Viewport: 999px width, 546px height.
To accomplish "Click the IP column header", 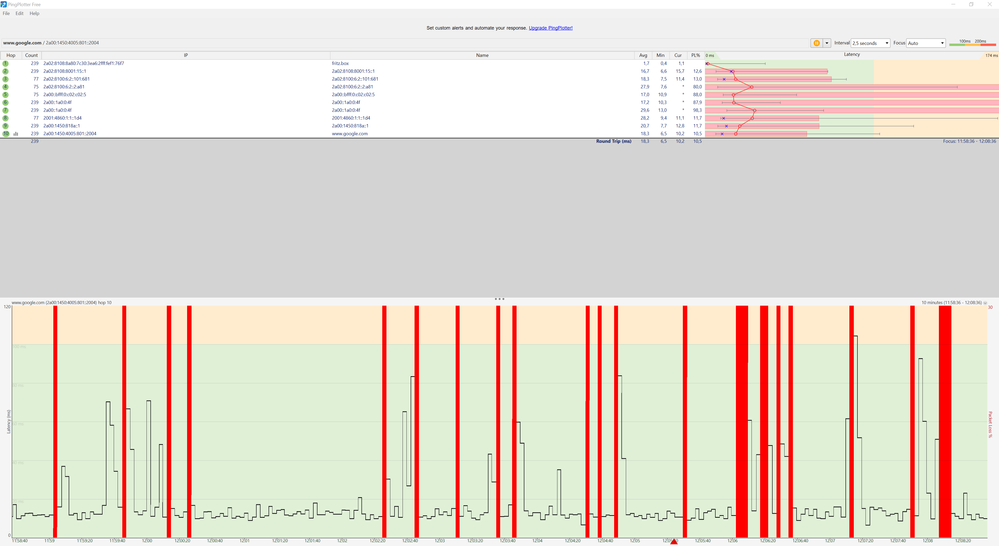I will pyautogui.click(x=186, y=55).
